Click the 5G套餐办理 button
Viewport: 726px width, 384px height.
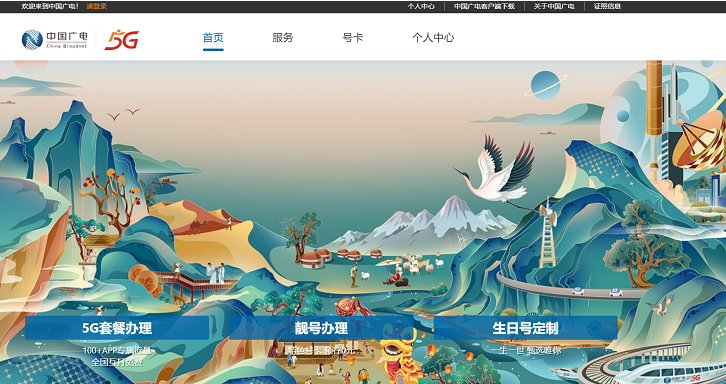(117, 328)
